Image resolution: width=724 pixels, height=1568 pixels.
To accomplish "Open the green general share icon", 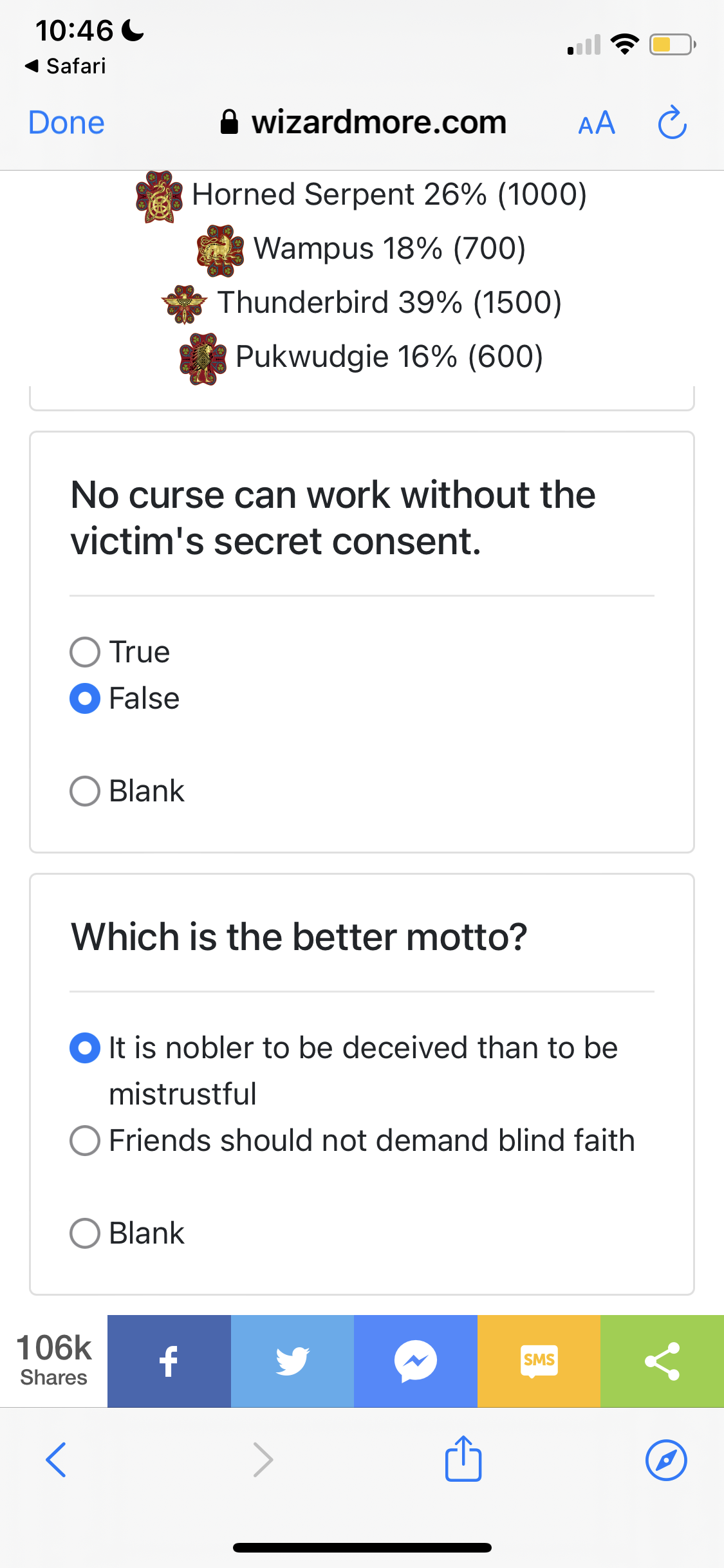I will 662,1361.
